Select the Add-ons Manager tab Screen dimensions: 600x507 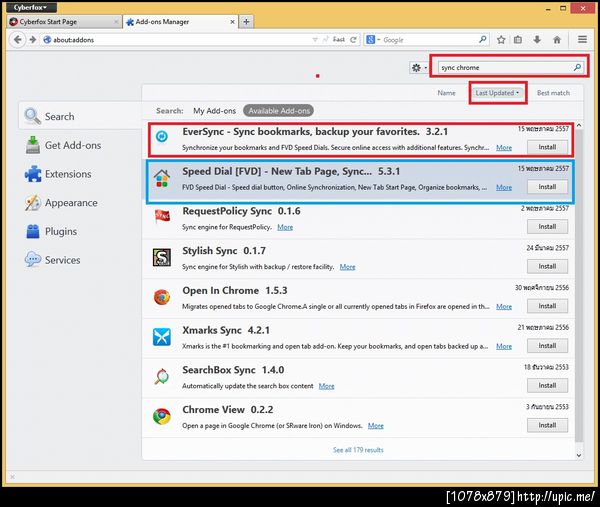click(x=180, y=22)
